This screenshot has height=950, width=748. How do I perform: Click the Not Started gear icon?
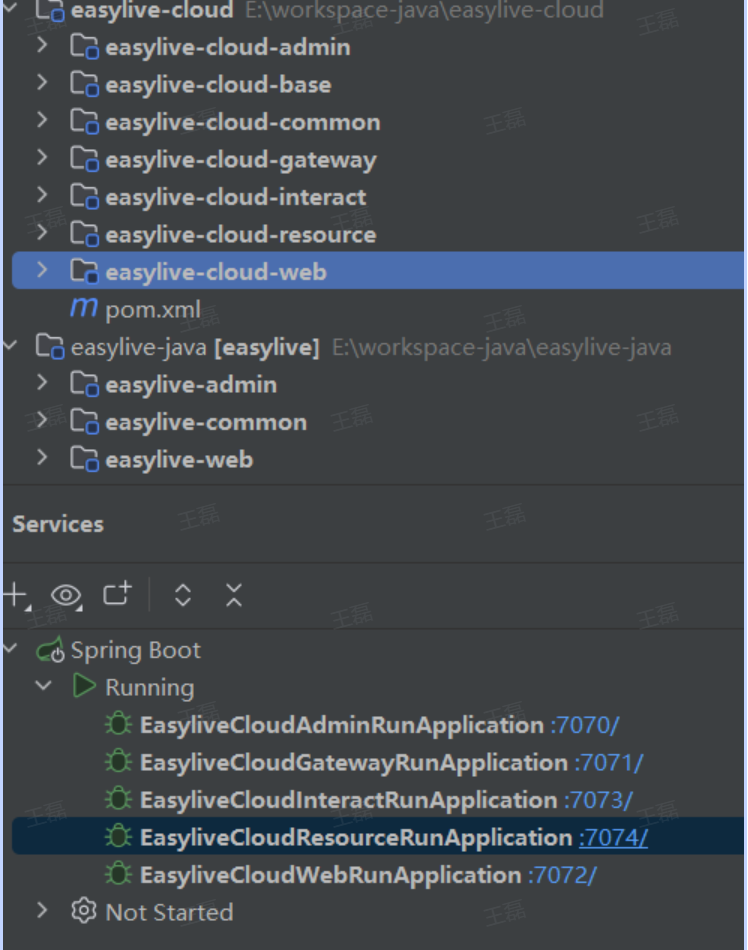tap(84, 912)
